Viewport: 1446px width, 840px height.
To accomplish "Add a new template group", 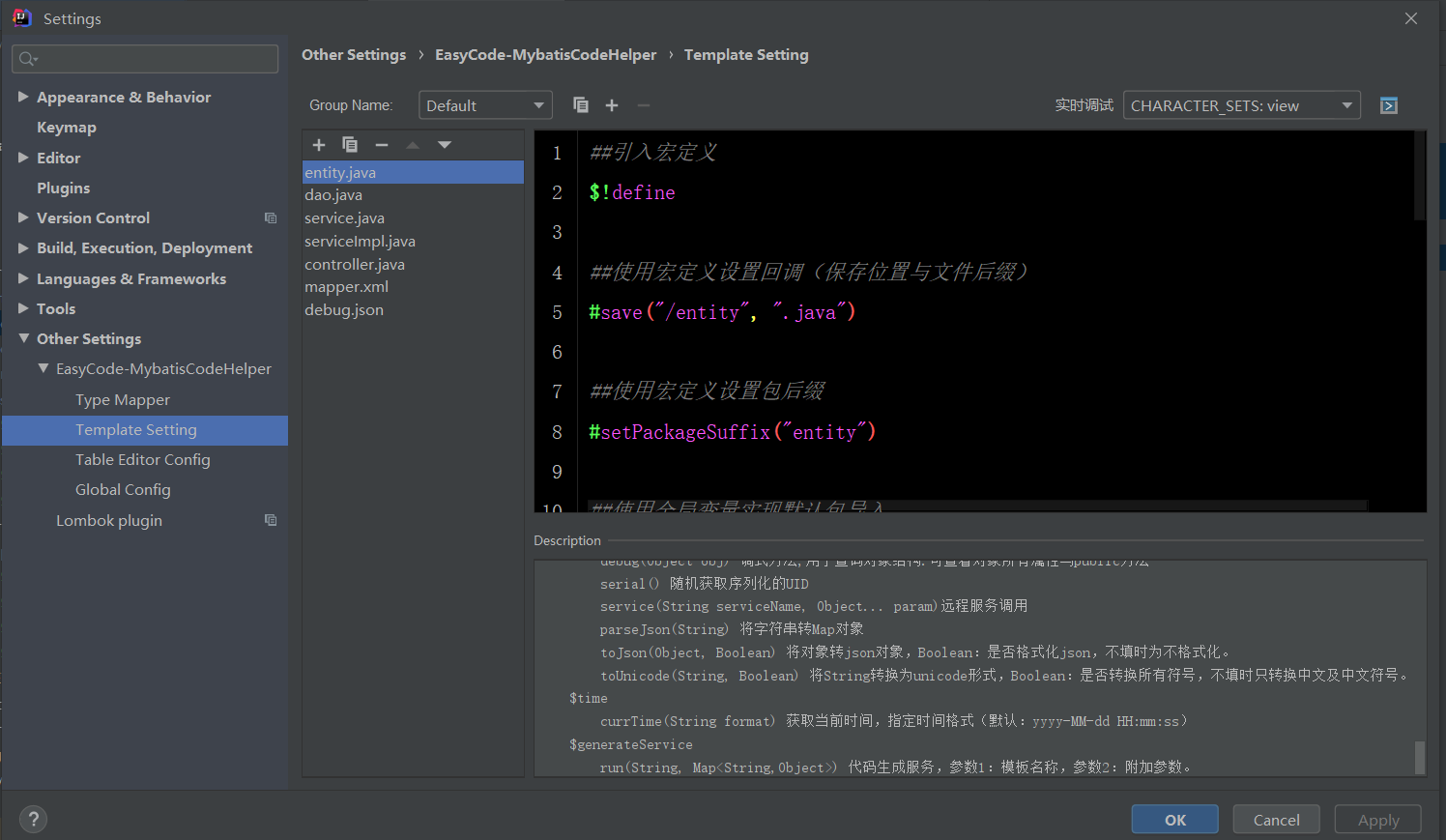I will [611, 104].
